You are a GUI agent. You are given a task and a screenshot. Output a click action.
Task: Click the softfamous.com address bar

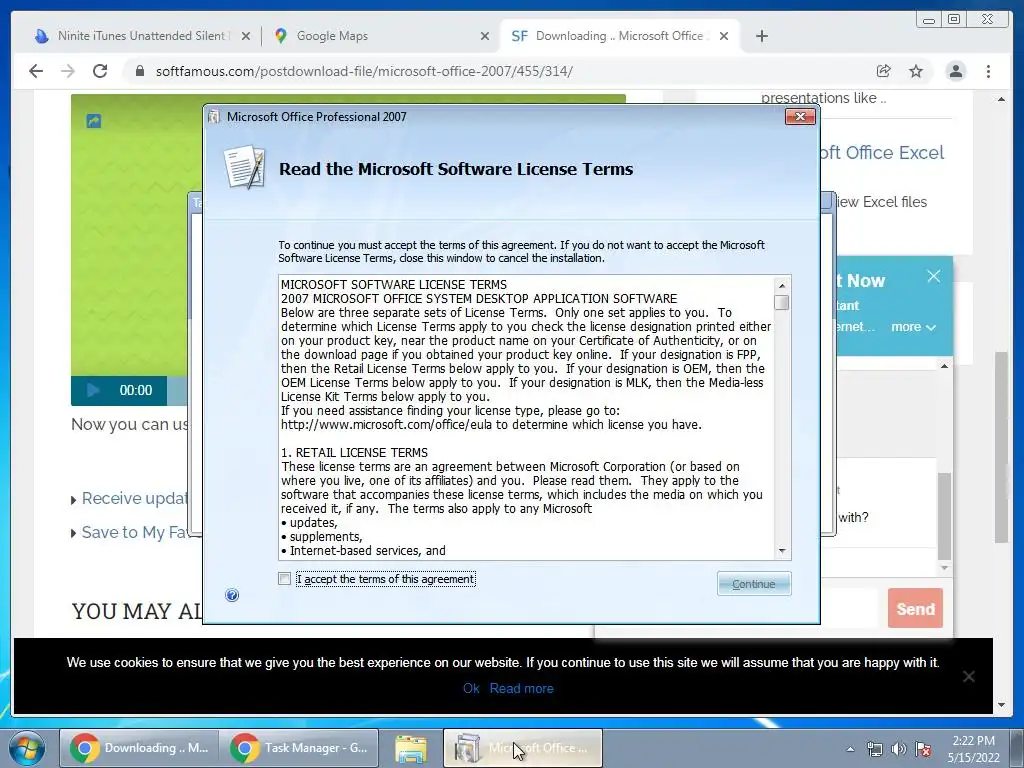[509, 71]
